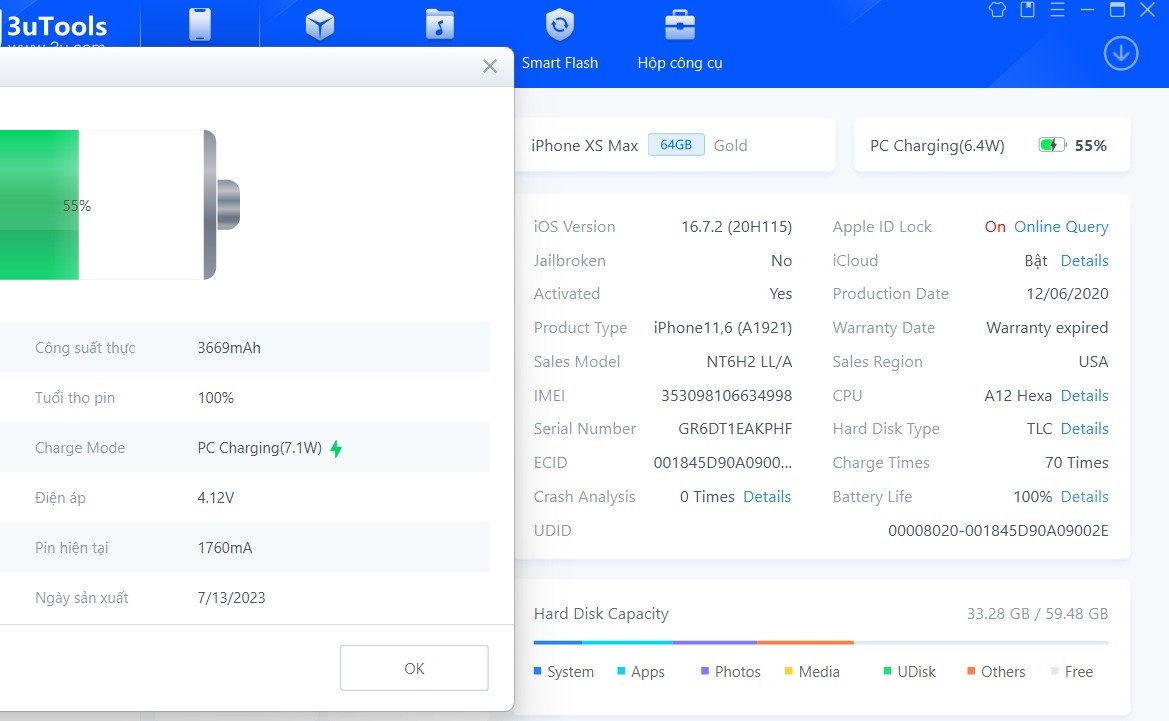
Task: Click the "PC Charging(6.4W)" status text
Action: point(937,145)
